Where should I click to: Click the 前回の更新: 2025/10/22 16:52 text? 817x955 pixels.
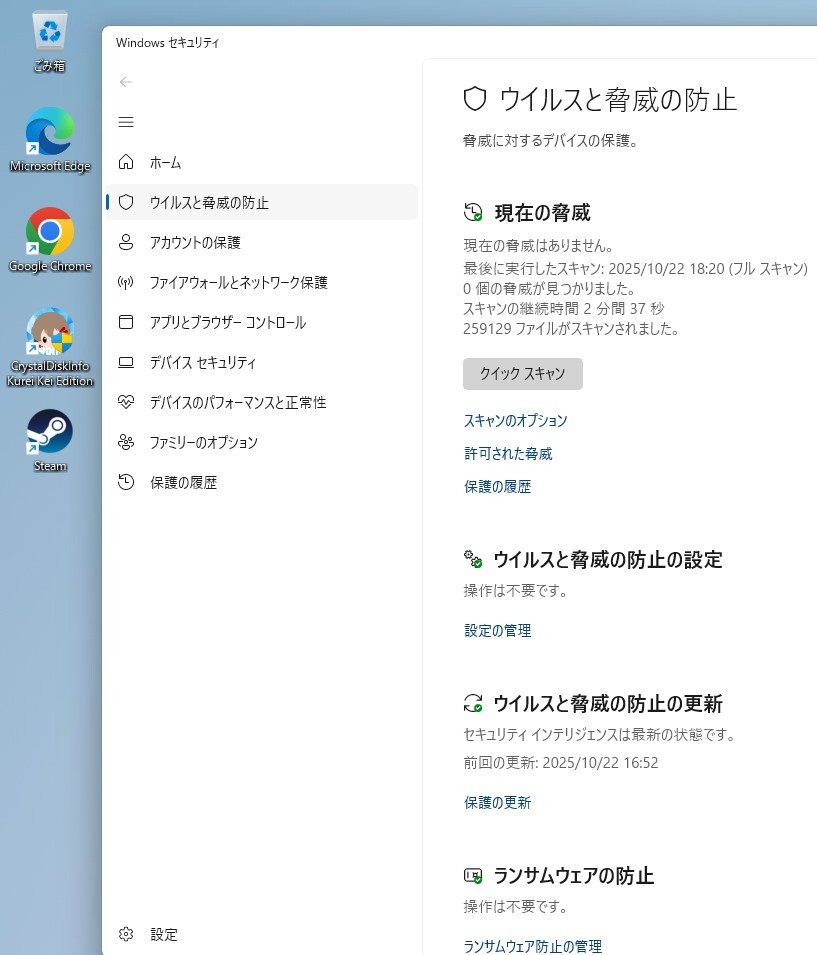[561, 763]
